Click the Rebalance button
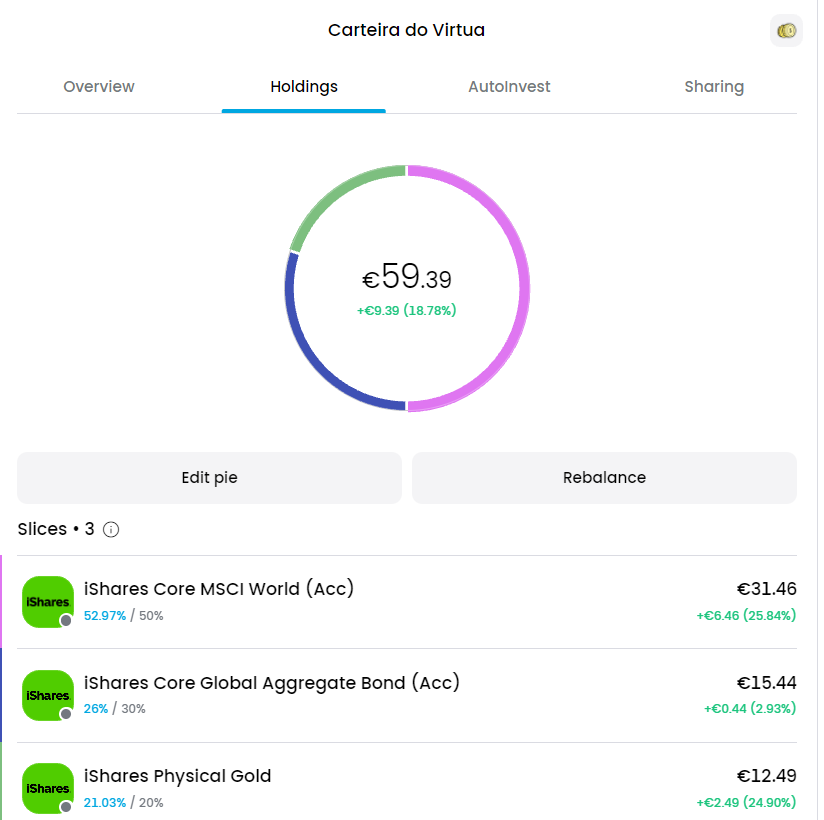The width and height of the screenshot is (824, 820). [604, 477]
